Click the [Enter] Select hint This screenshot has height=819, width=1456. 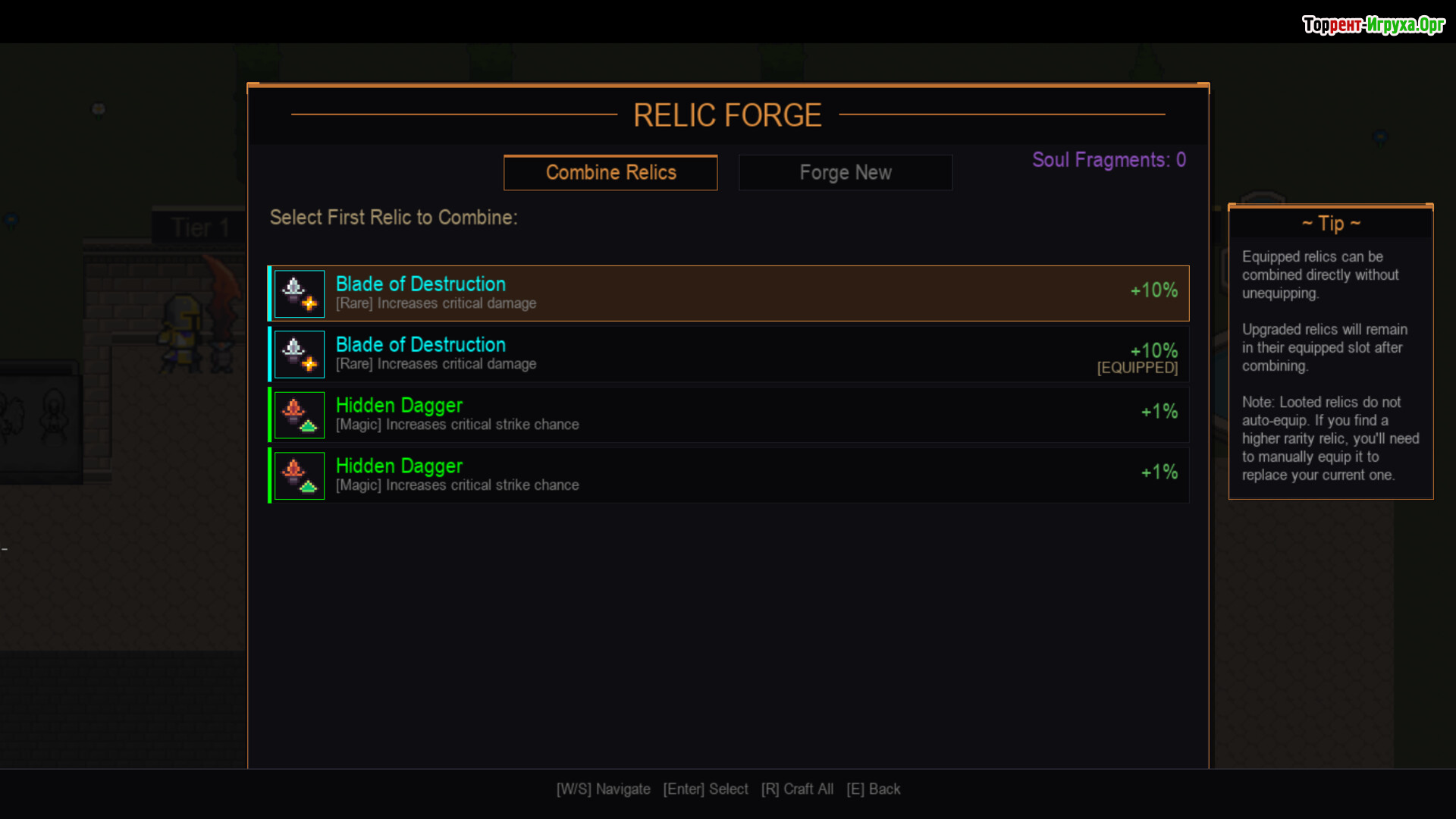click(x=705, y=789)
